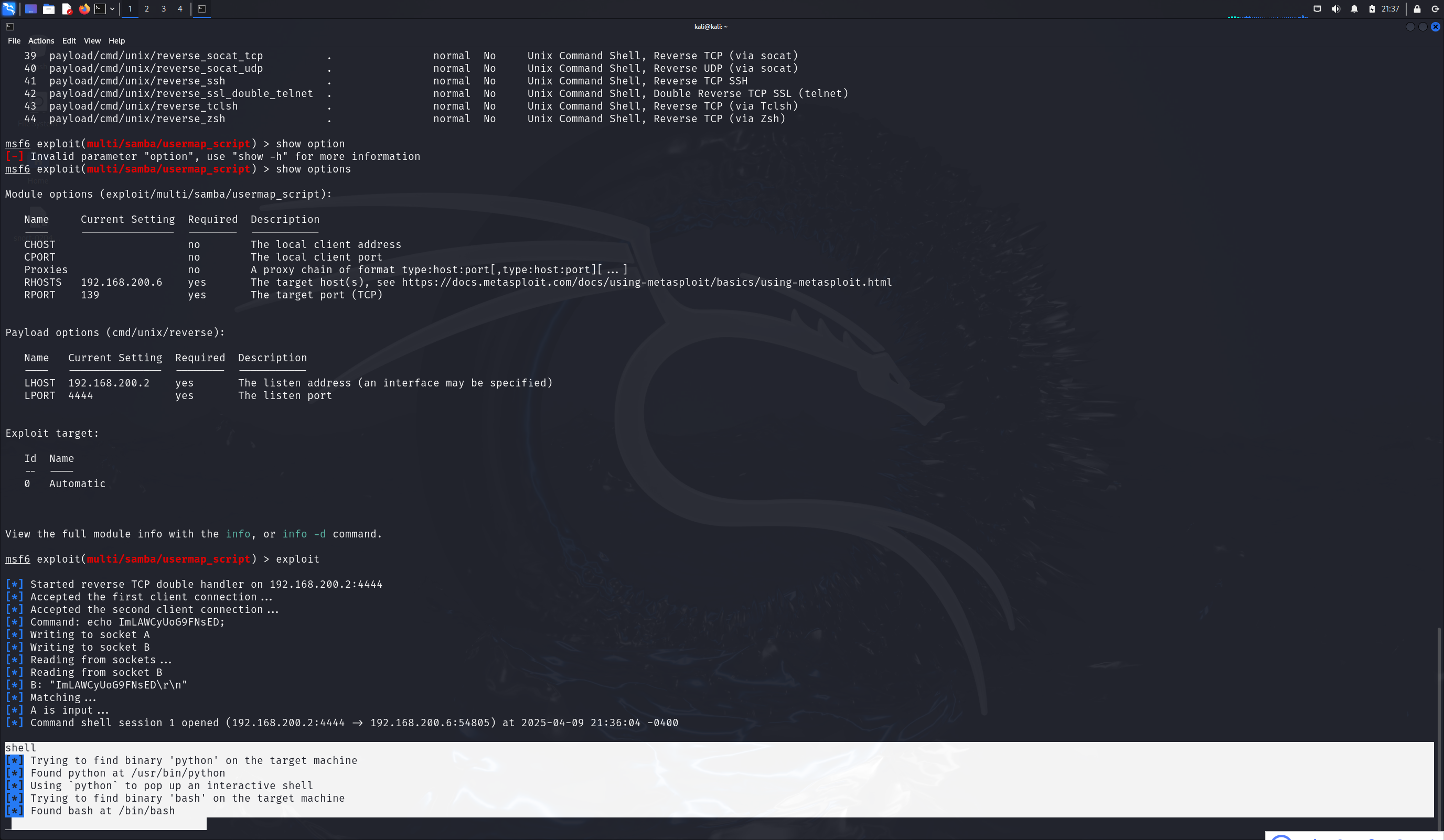Open the Actions menu
The height and width of the screenshot is (840, 1444).
(41, 41)
